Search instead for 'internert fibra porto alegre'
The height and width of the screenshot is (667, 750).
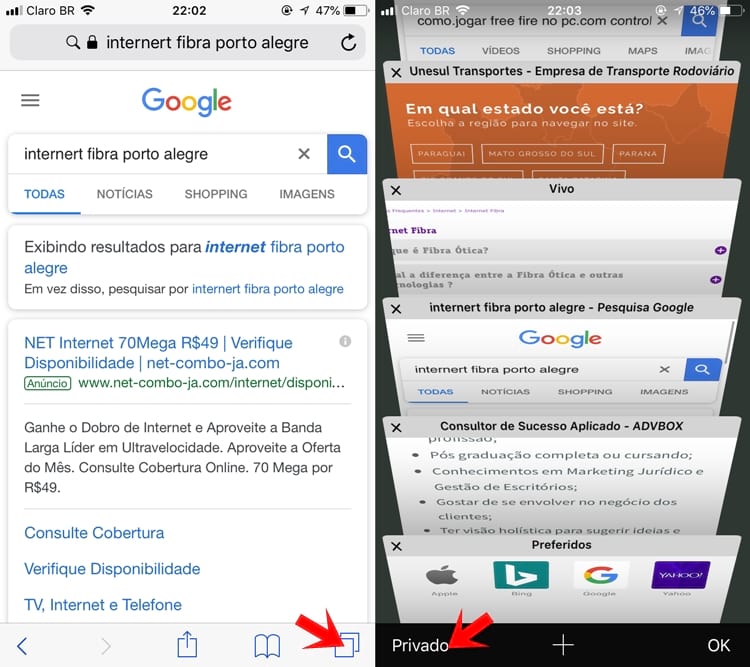pyautogui.click(x=267, y=289)
